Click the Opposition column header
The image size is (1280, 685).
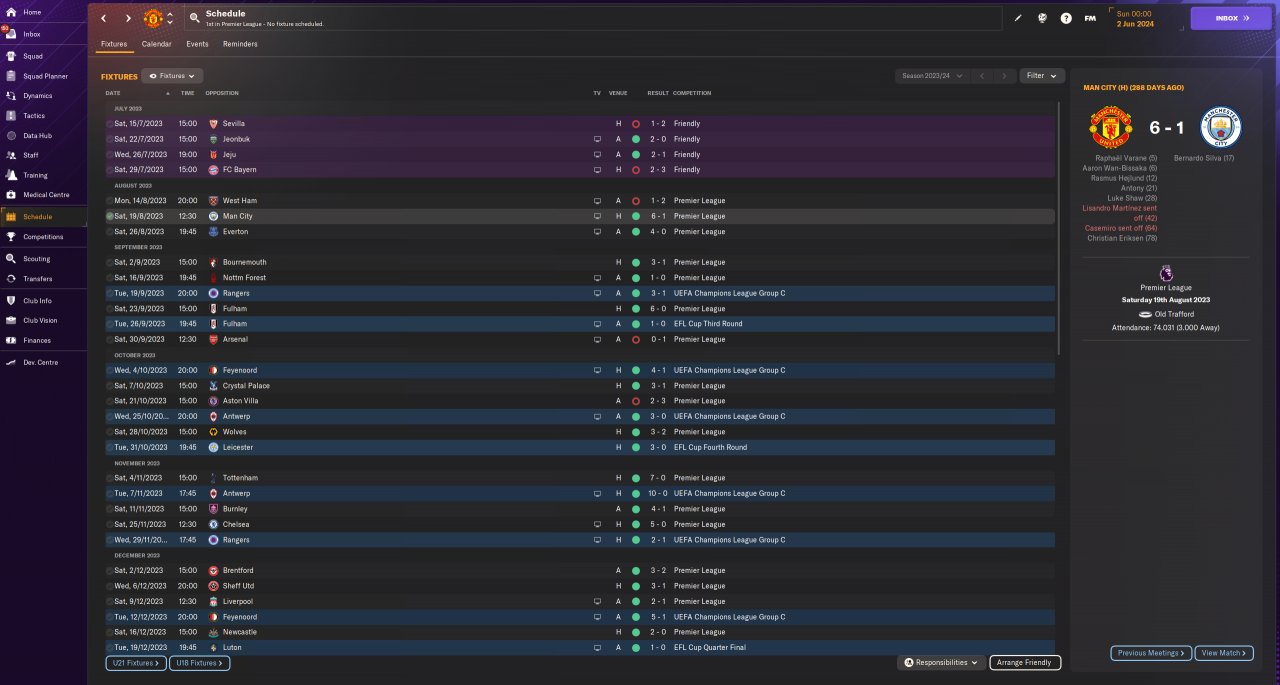point(222,93)
